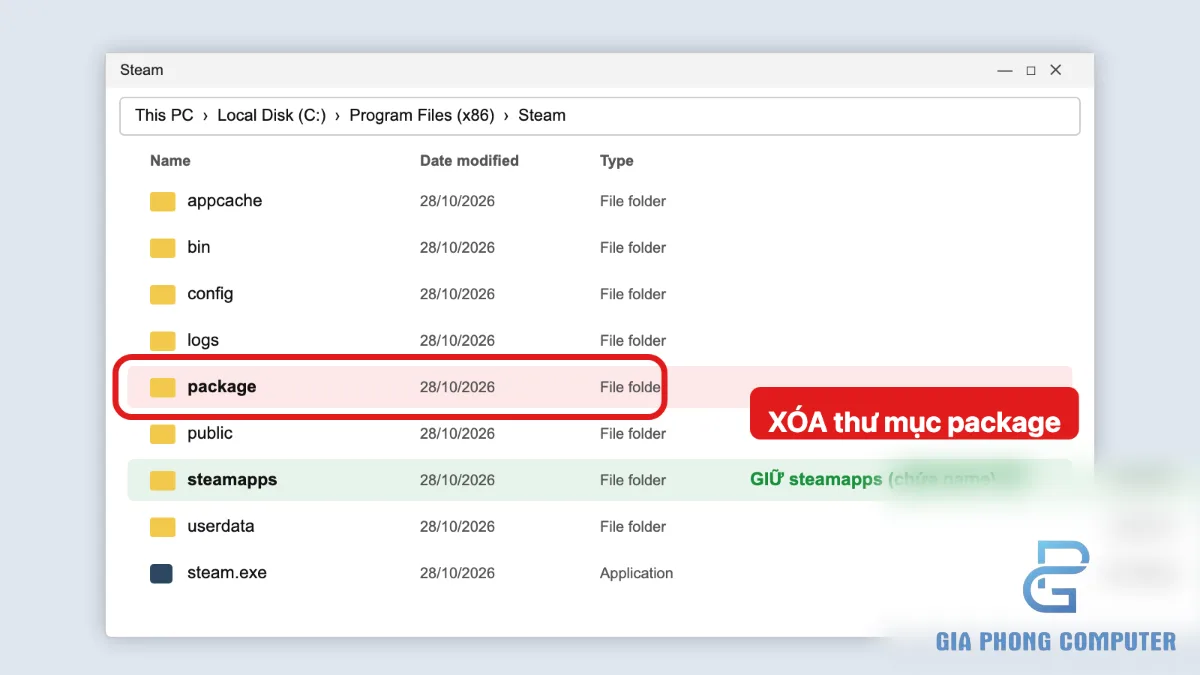Image resolution: width=1200 pixels, height=675 pixels.
Task: Sort by the Date modified column header
Action: [469, 160]
